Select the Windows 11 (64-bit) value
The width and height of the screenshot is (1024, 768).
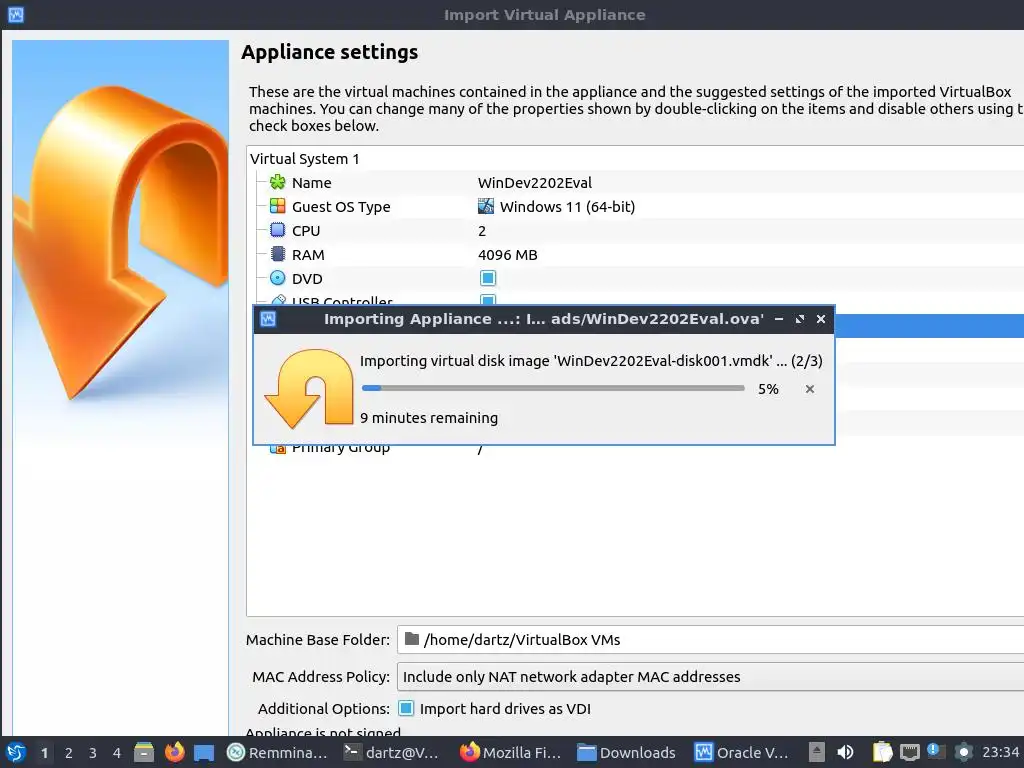(568, 206)
